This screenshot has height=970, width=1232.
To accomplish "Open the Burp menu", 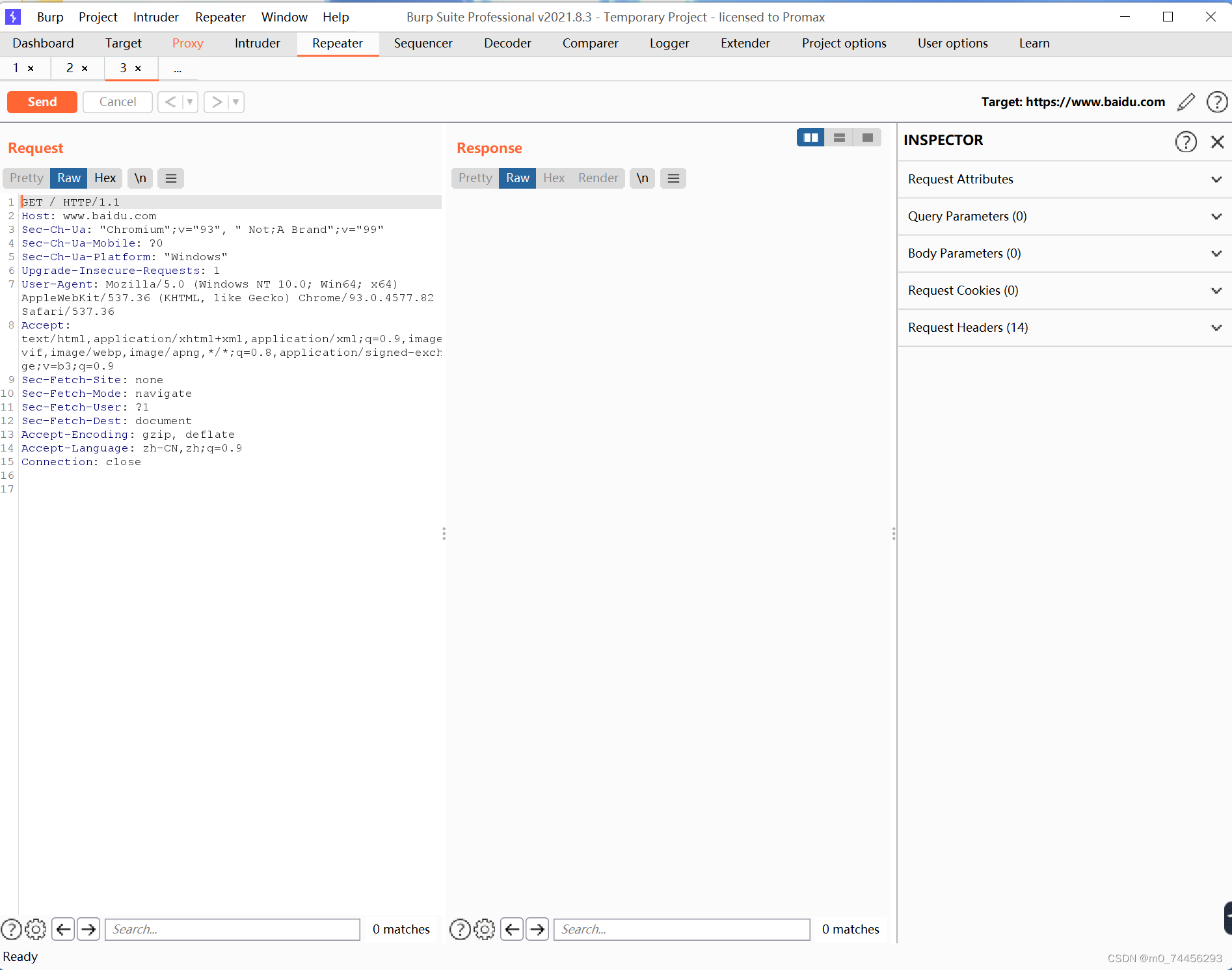I will pos(50,17).
